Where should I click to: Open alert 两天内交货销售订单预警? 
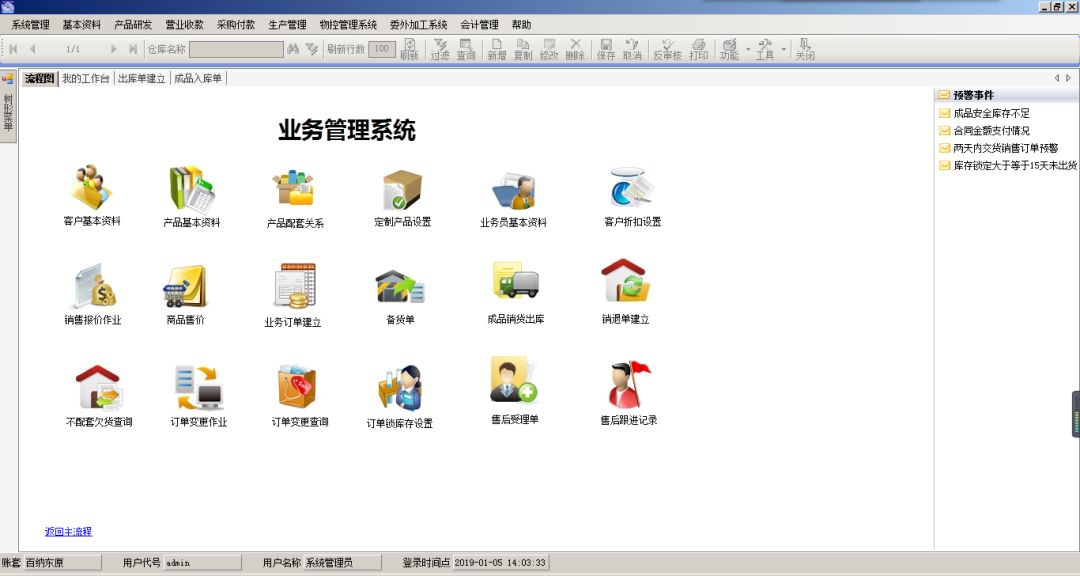[1006, 147]
